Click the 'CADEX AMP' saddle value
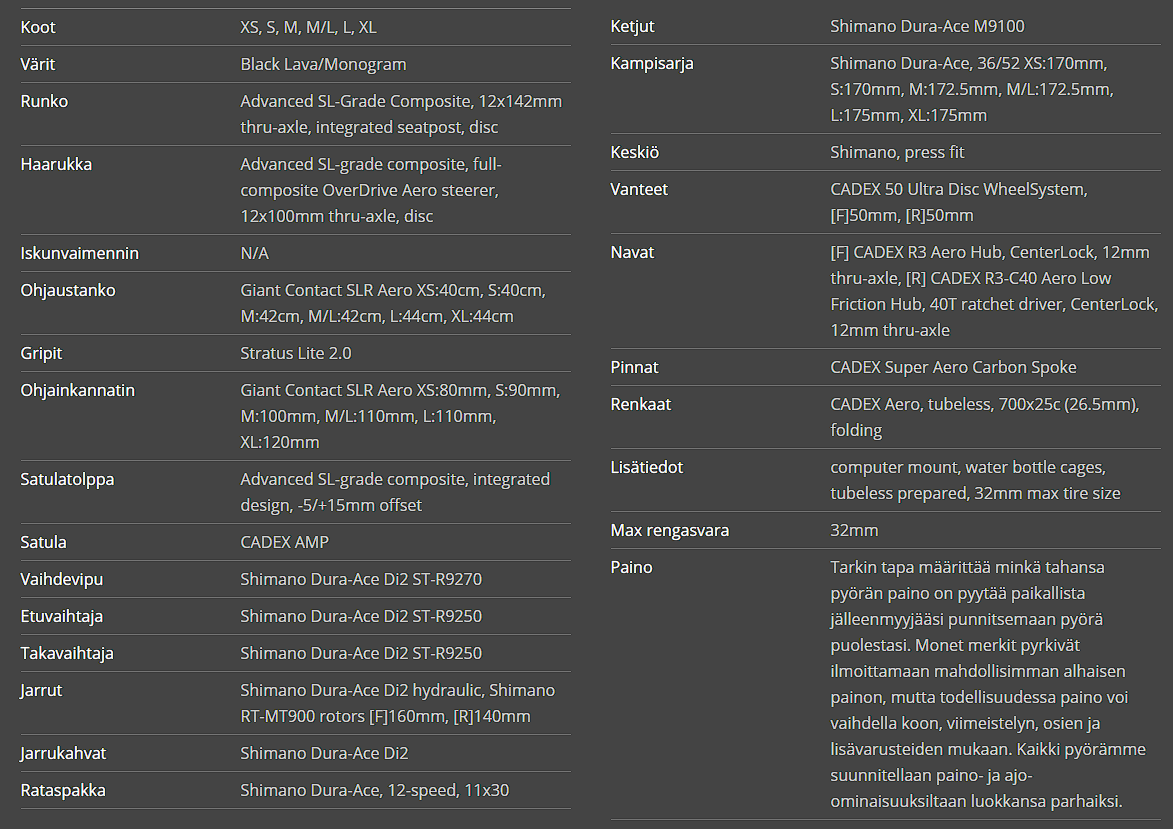 (284, 542)
